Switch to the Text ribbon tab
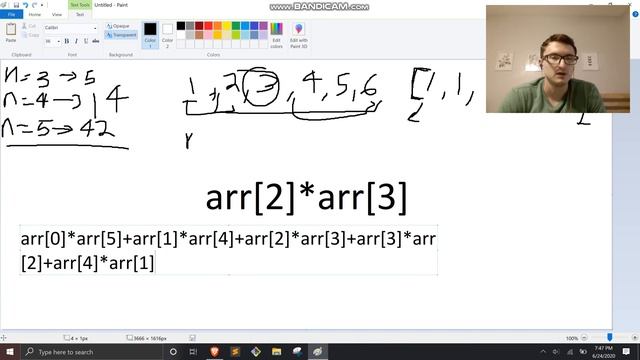 (80, 15)
